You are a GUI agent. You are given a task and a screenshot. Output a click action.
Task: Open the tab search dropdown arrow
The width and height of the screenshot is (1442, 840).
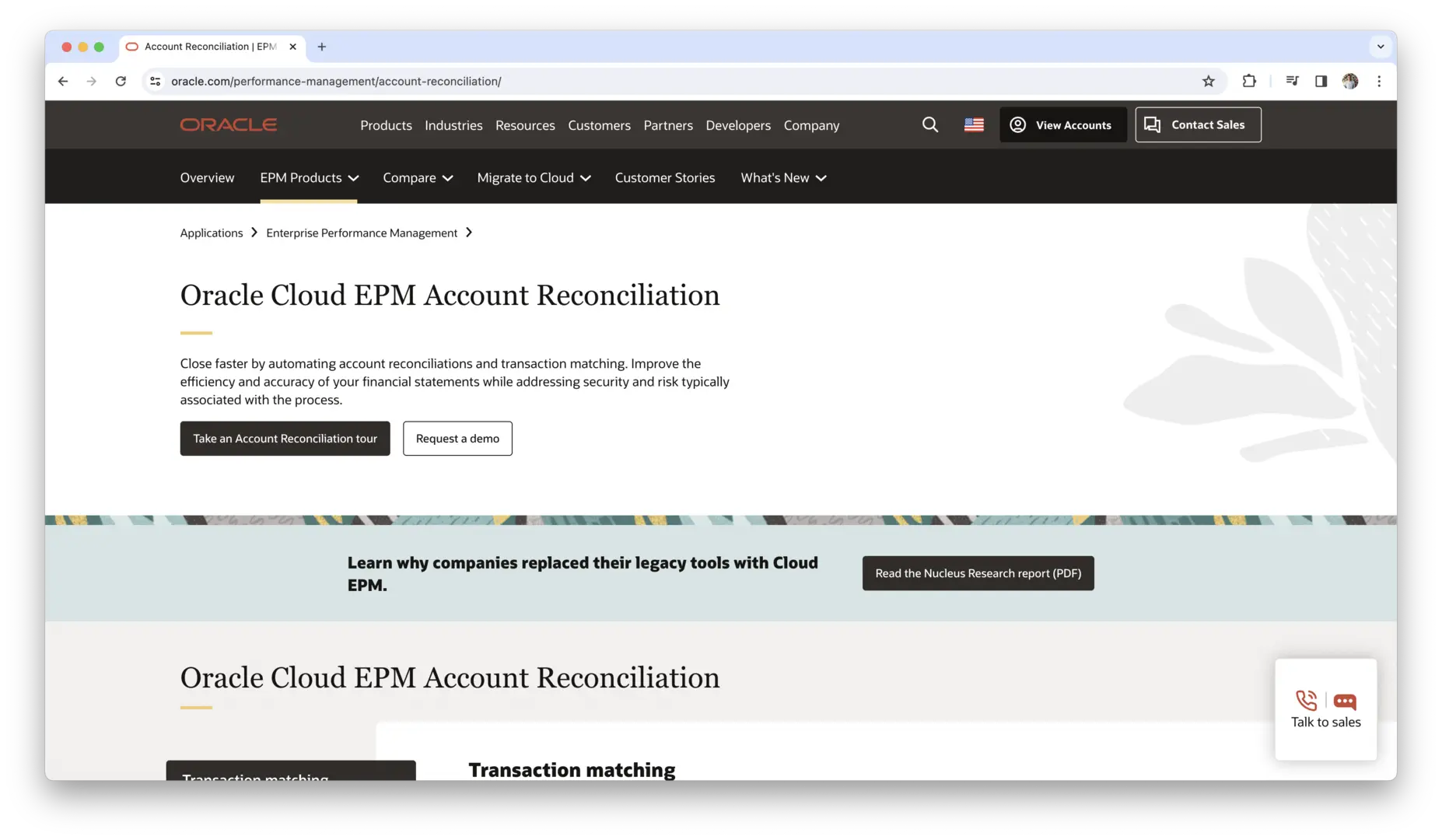click(1381, 47)
